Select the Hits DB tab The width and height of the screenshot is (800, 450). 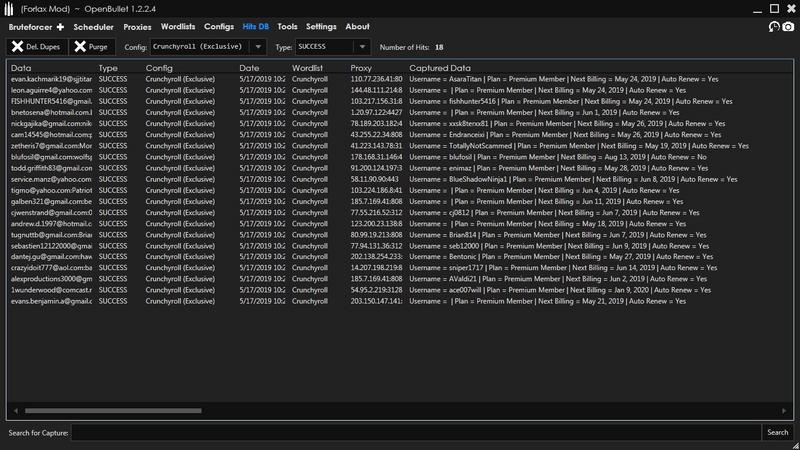[x=256, y=27]
